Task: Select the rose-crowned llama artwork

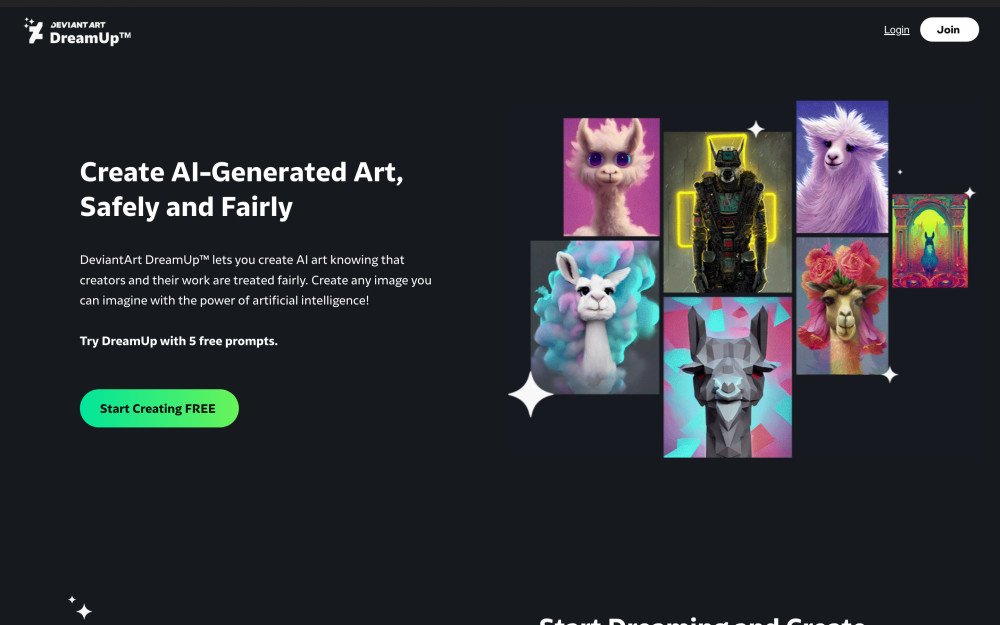Action: pyautogui.click(x=842, y=305)
